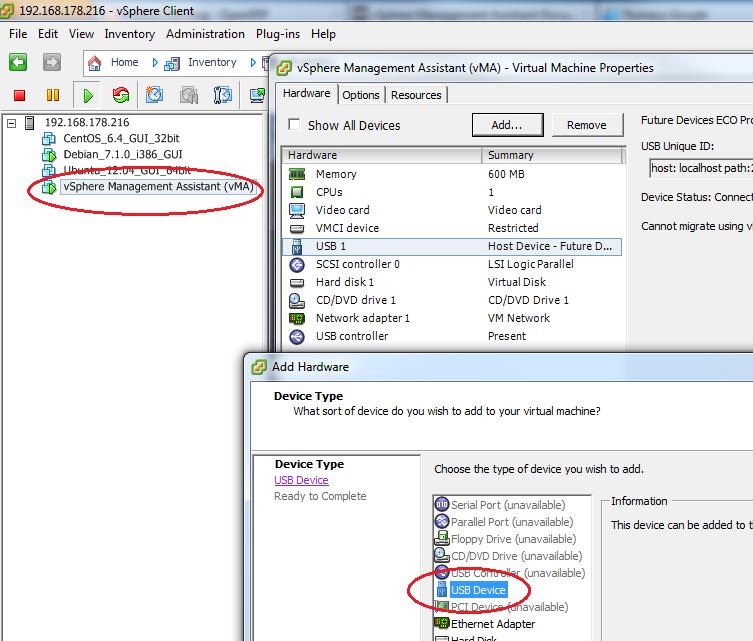Click the USB Device wizard step link
This screenshot has height=641, width=753.
pyautogui.click(x=301, y=480)
